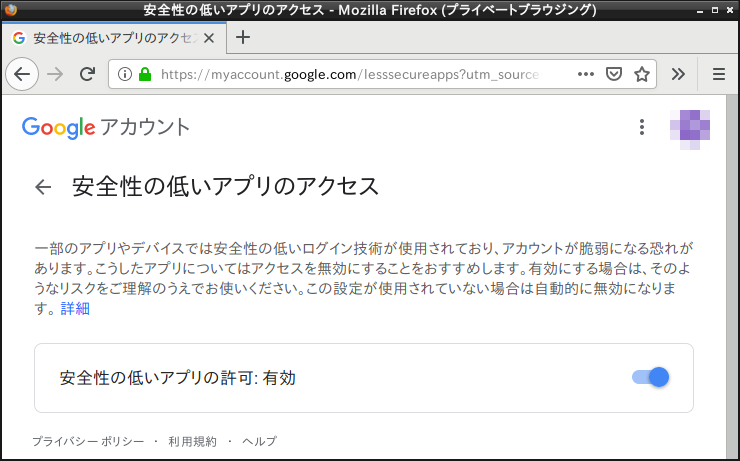The image size is (740, 461).
Task: Toggle 安全性の低いアプリの許可 switch off
Action: [650, 377]
